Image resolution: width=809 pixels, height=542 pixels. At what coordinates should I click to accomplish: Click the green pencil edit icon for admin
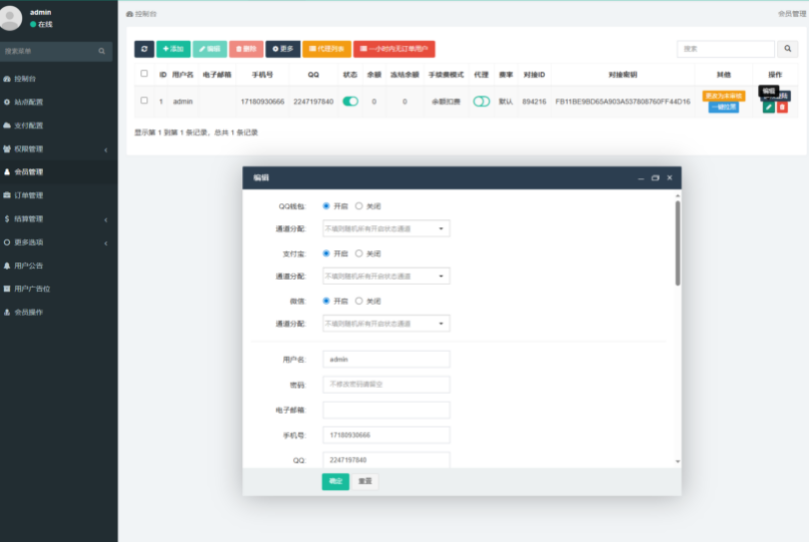[768, 107]
